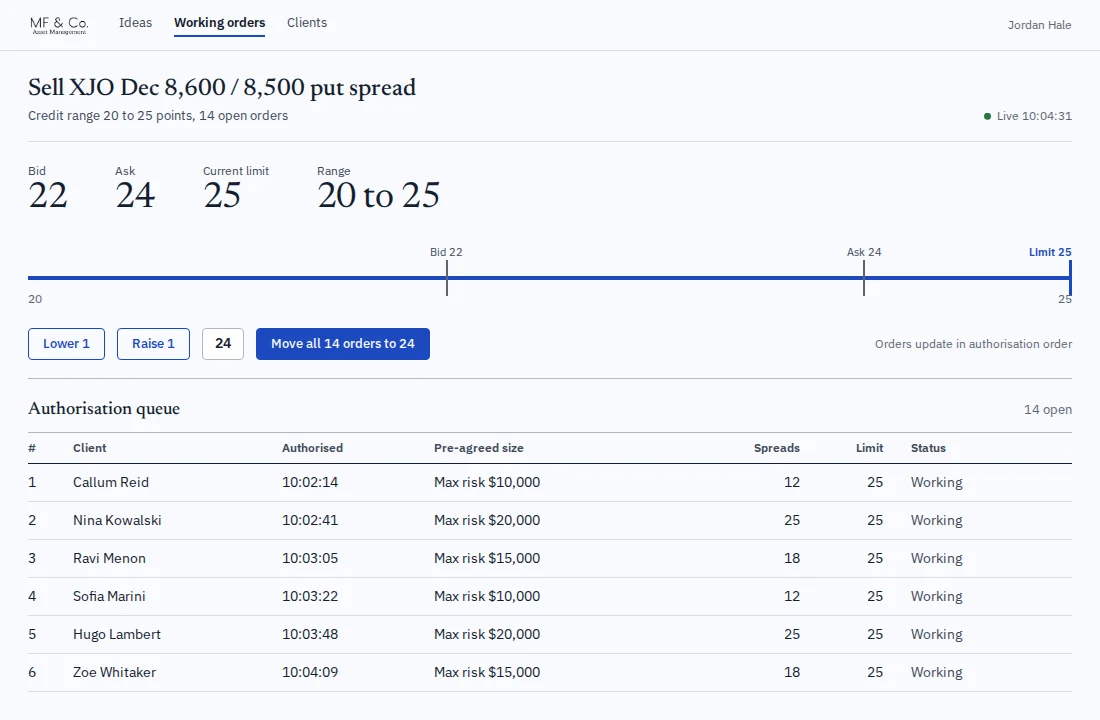Click the Range 20 to 25 value

pos(378,196)
